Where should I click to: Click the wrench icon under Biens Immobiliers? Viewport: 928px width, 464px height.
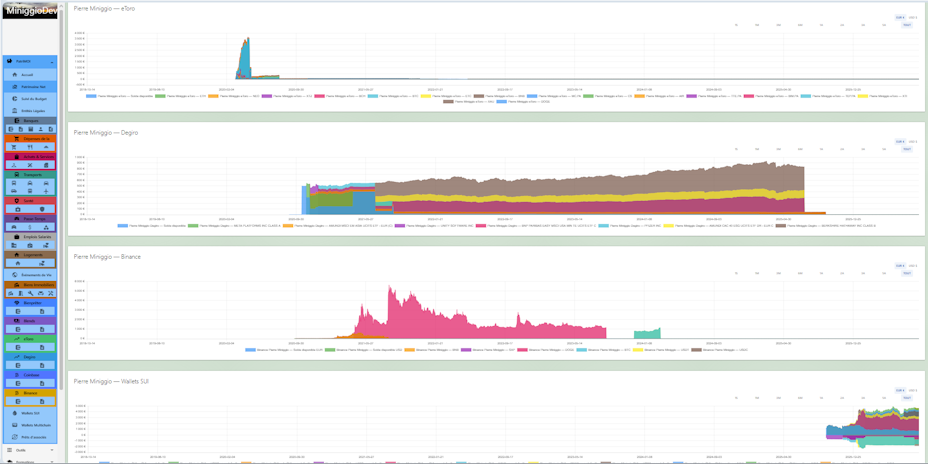tap(30, 294)
